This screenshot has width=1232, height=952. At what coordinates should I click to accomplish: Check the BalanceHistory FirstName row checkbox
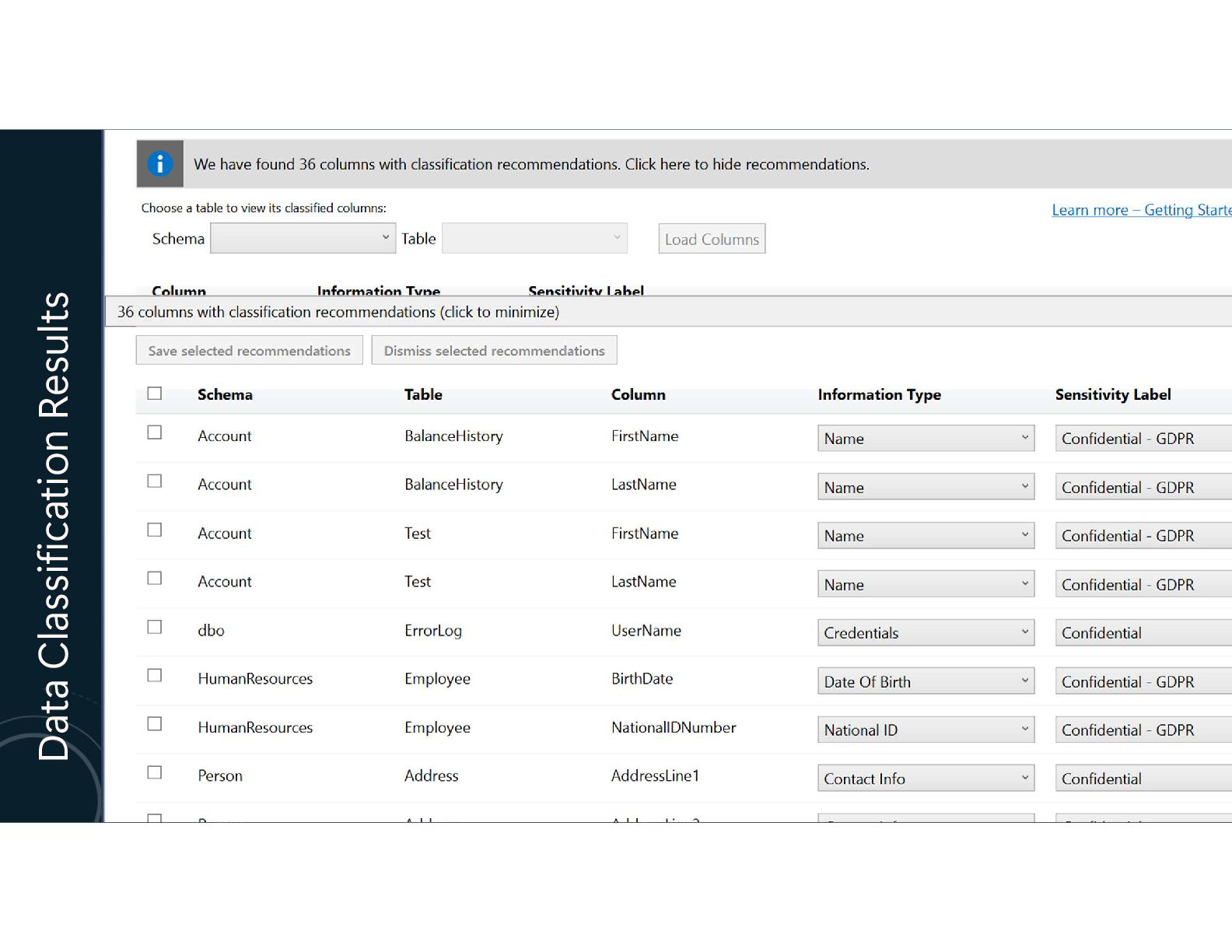(x=155, y=432)
